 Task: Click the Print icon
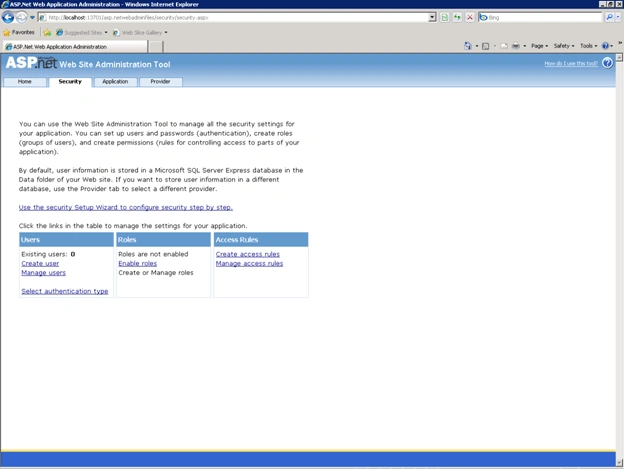(516, 46)
